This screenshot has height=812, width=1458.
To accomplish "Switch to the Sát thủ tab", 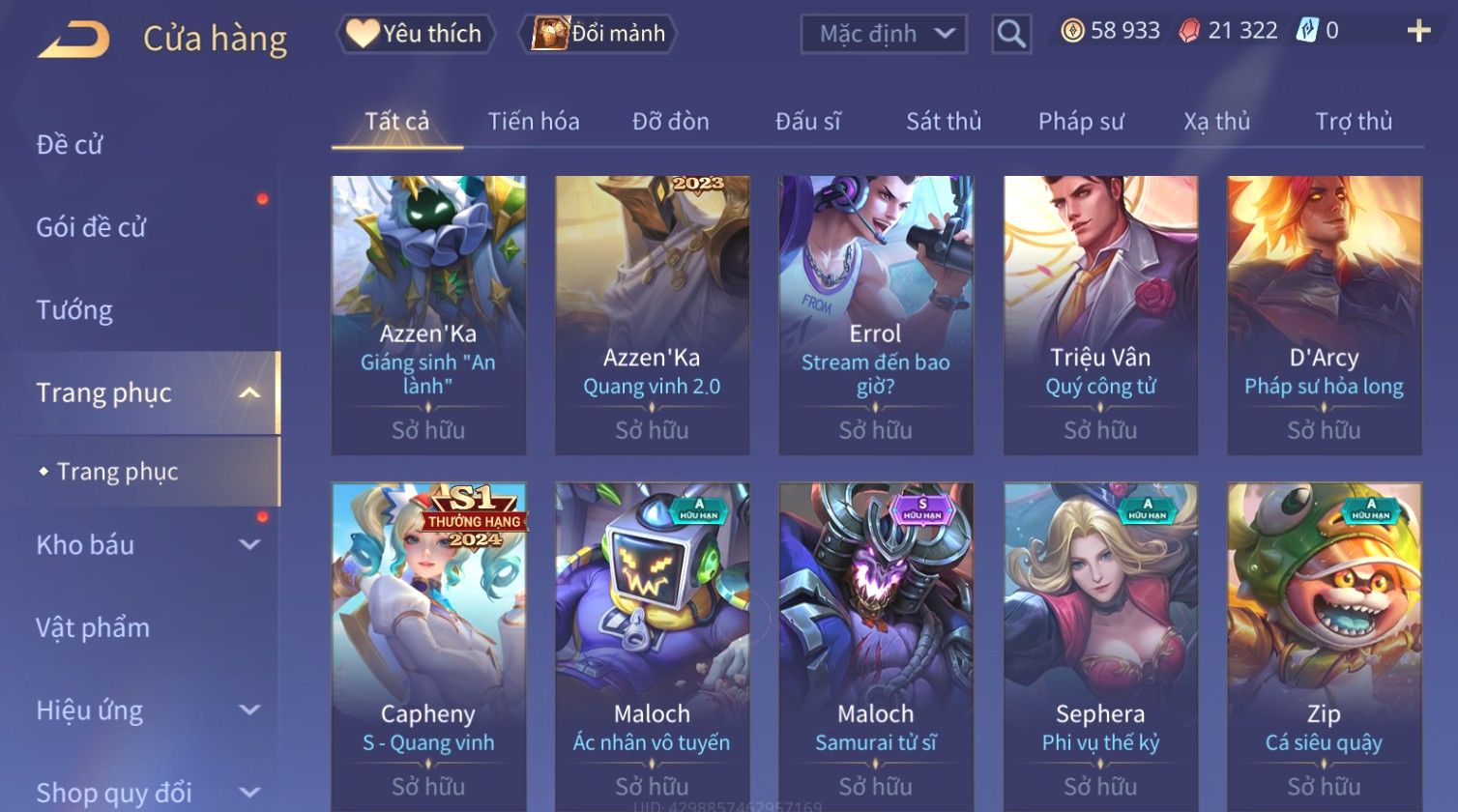I will pos(944,121).
